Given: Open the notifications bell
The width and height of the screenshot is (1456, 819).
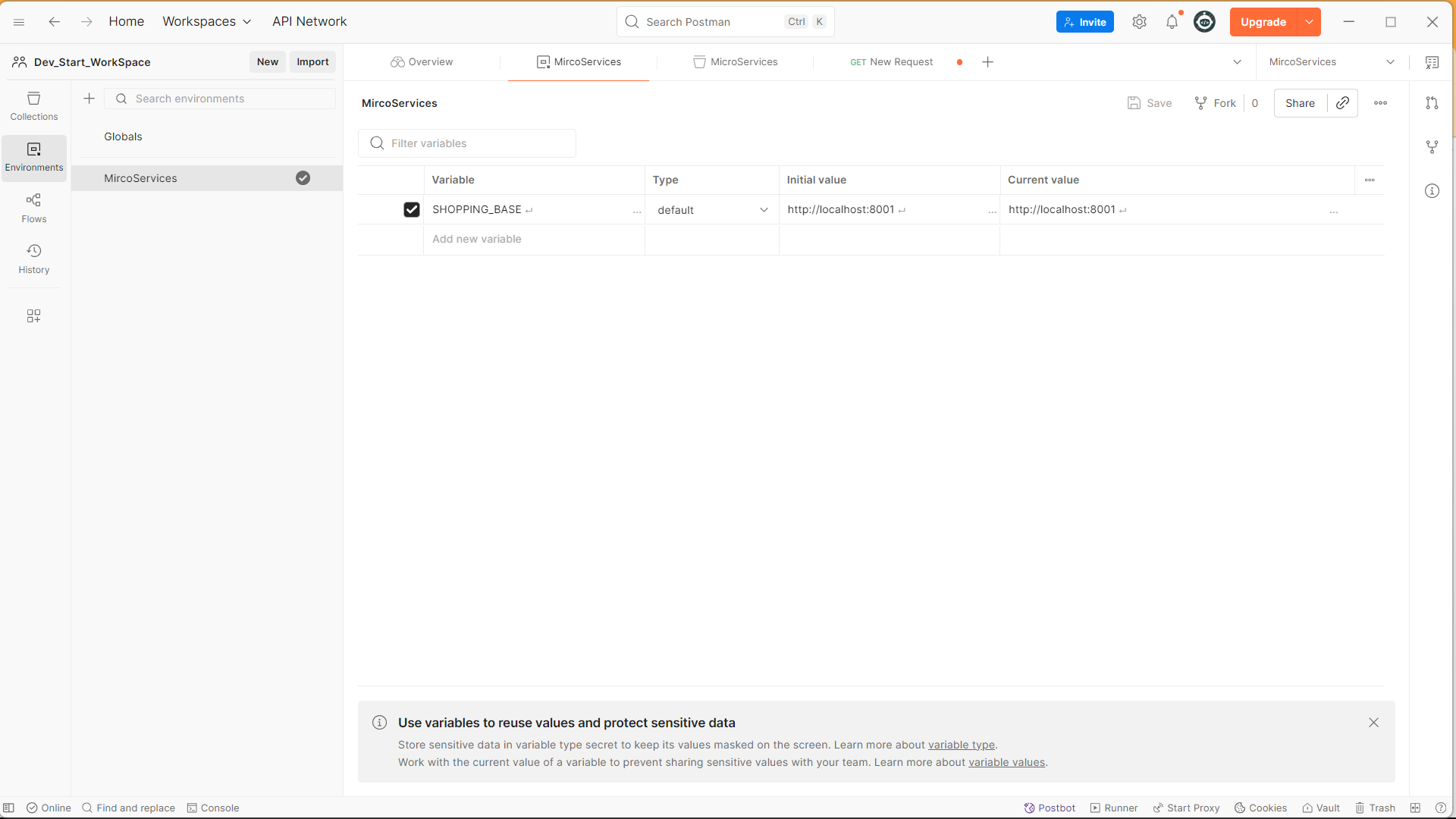Looking at the screenshot, I should tap(1172, 22).
